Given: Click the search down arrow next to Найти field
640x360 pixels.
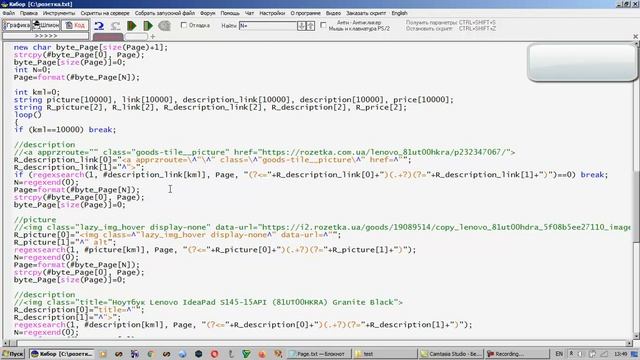Looking at the screenshot, I should tap(301, 26).
